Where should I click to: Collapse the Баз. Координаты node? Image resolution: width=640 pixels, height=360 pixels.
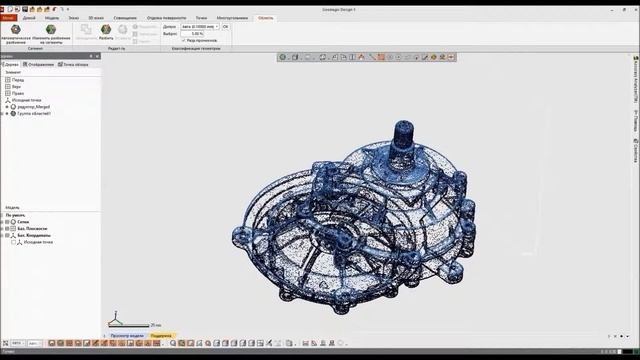(x=2, y=236)
